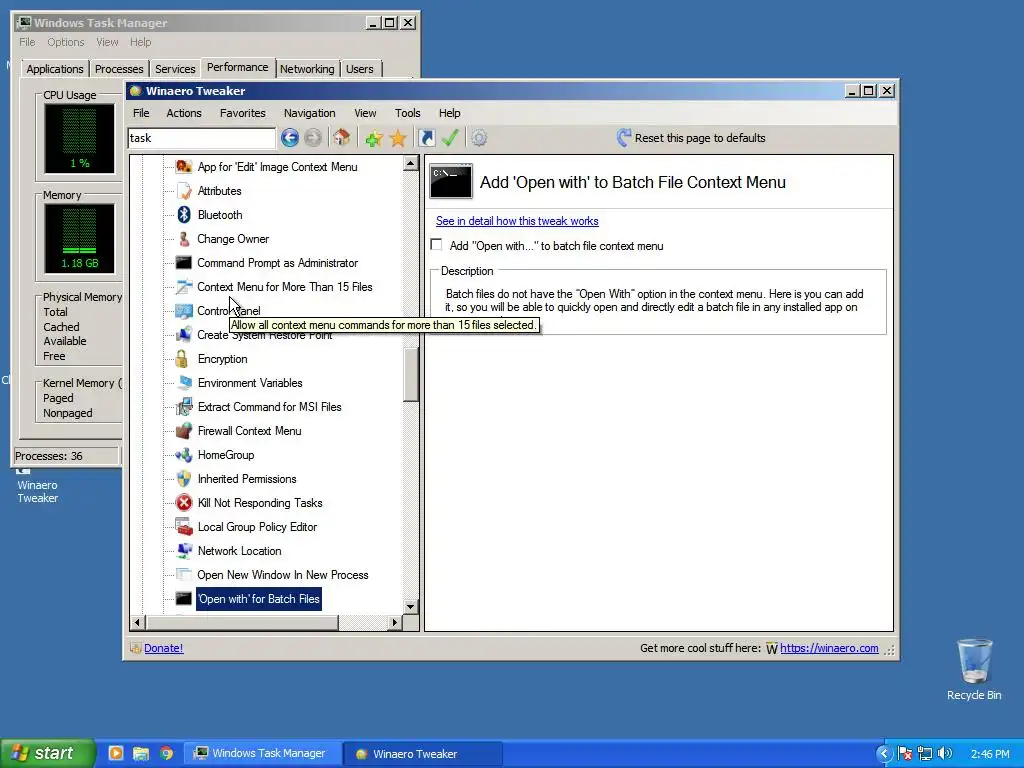Screen dimensions: 1024x768
Task: Open the Navigation menu
Action: point(310,113)
